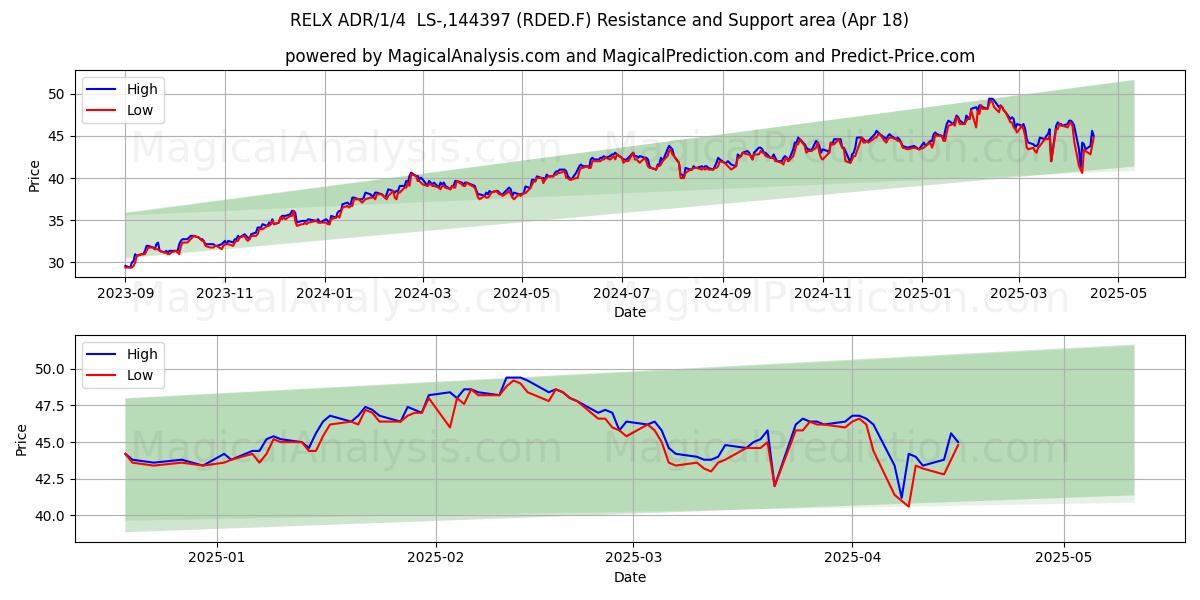Click the '40' y-axis tick in top chart
The height and width of the screenshot is (600, 1200).
(58, 178)
